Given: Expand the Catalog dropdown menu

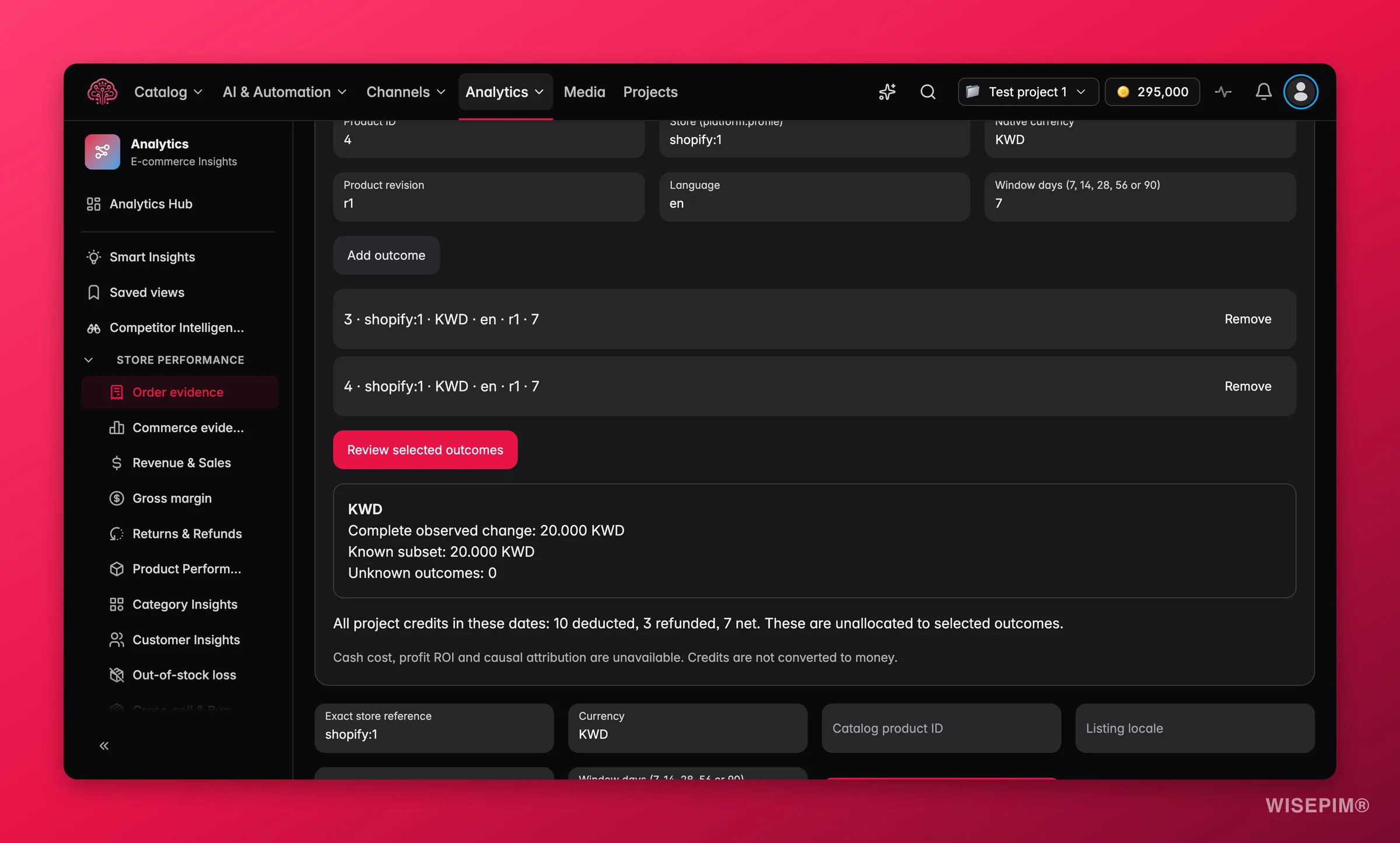Looking at the screenshot, I should pyautogui.click(x=168, y=92).
